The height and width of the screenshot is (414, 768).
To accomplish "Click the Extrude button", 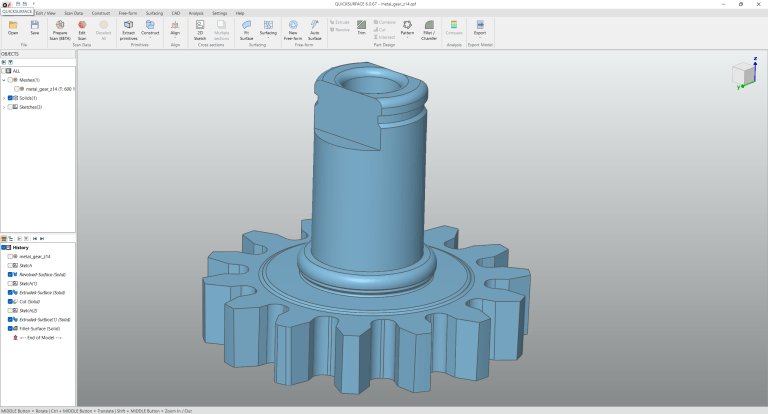I will 339,23.
